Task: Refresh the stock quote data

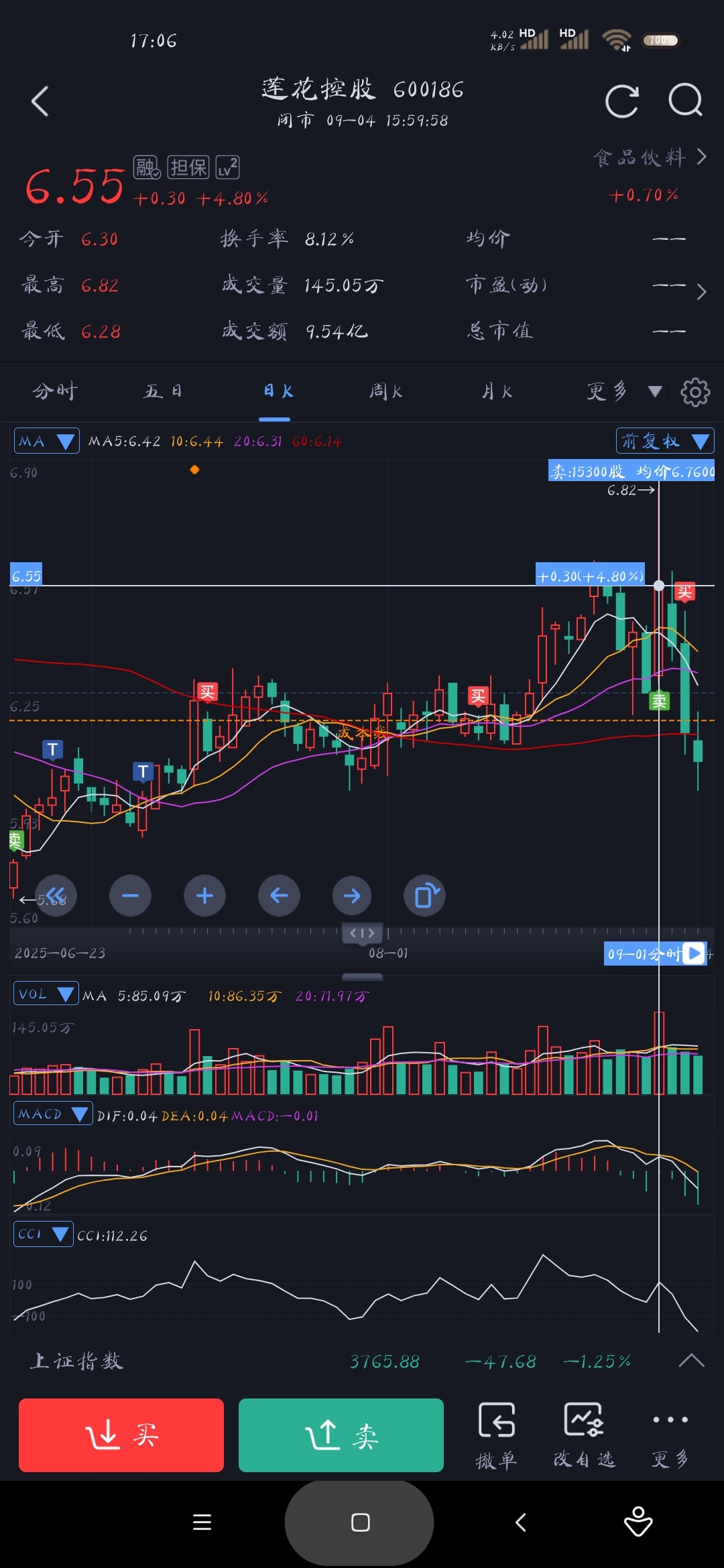Action: (621, 101)
